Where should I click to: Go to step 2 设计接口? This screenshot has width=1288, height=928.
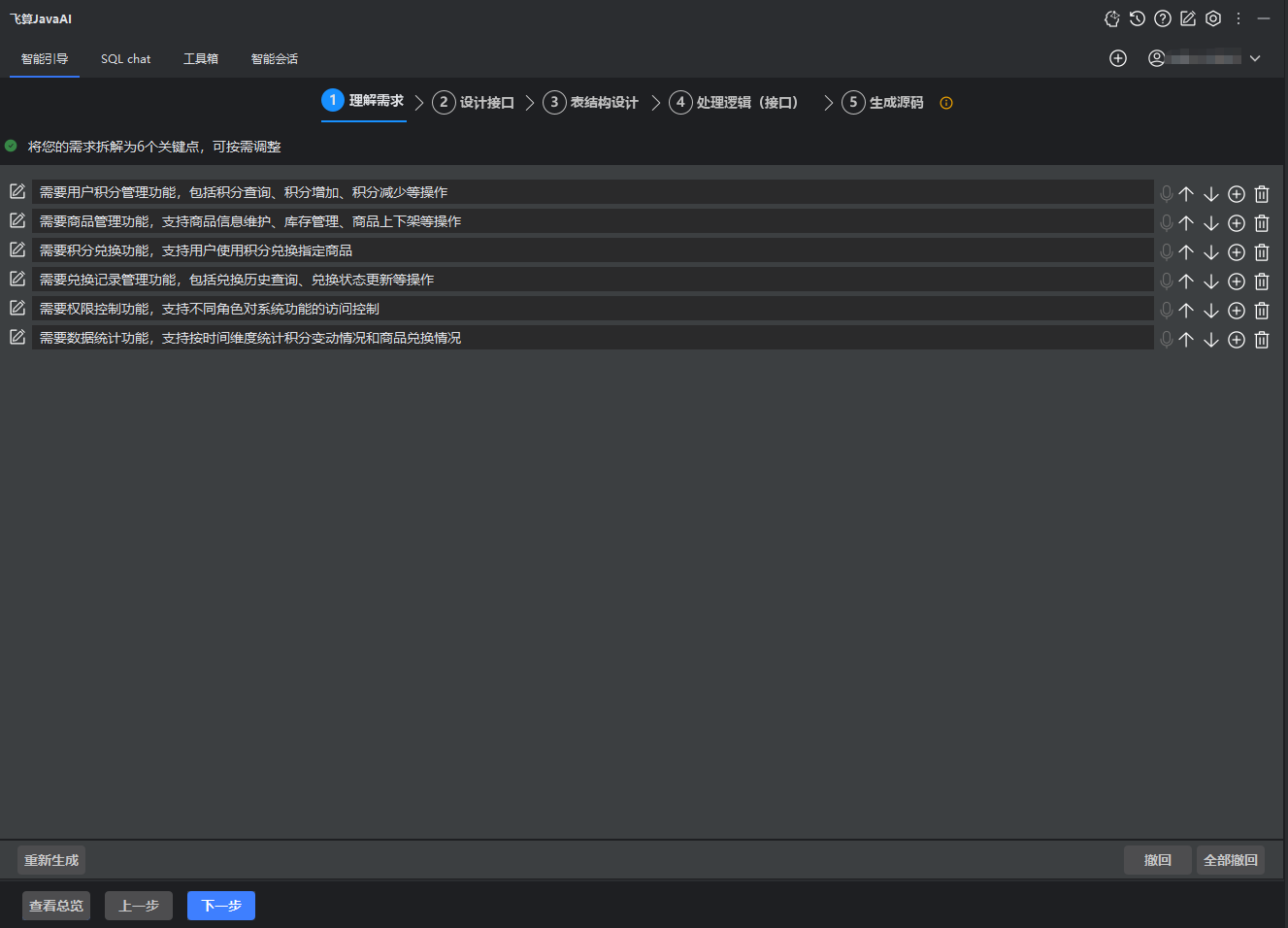tap(474, 102)
